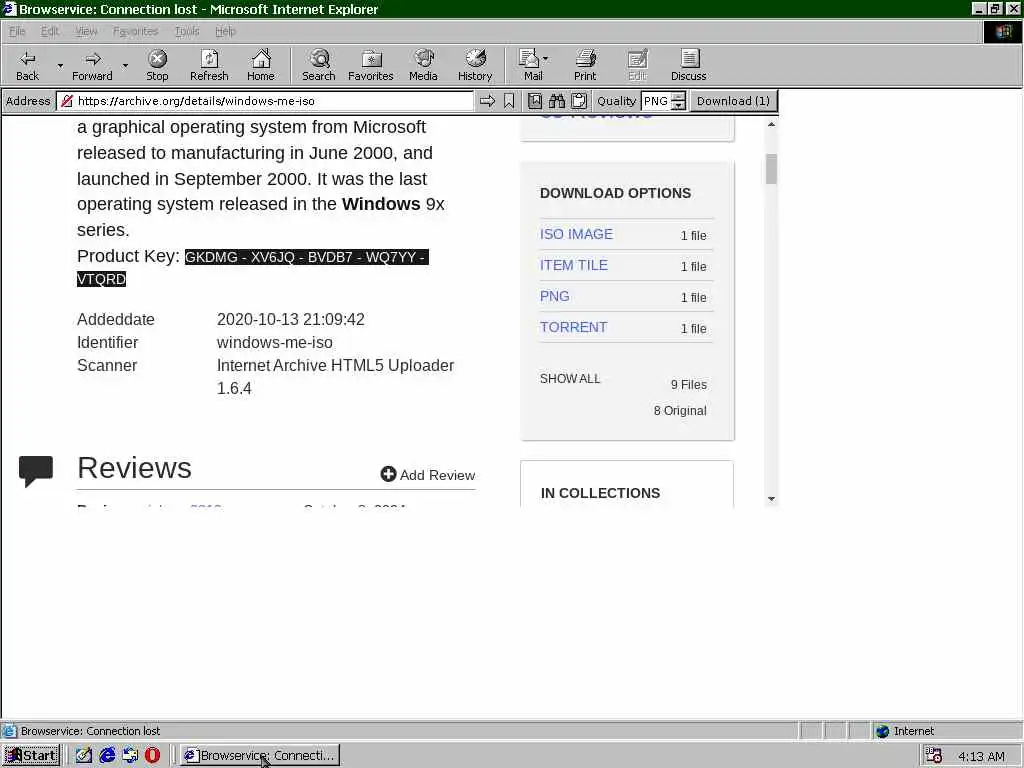
Task: Click the vertical scrollbar thumb
Action: [x=771, y=169]
